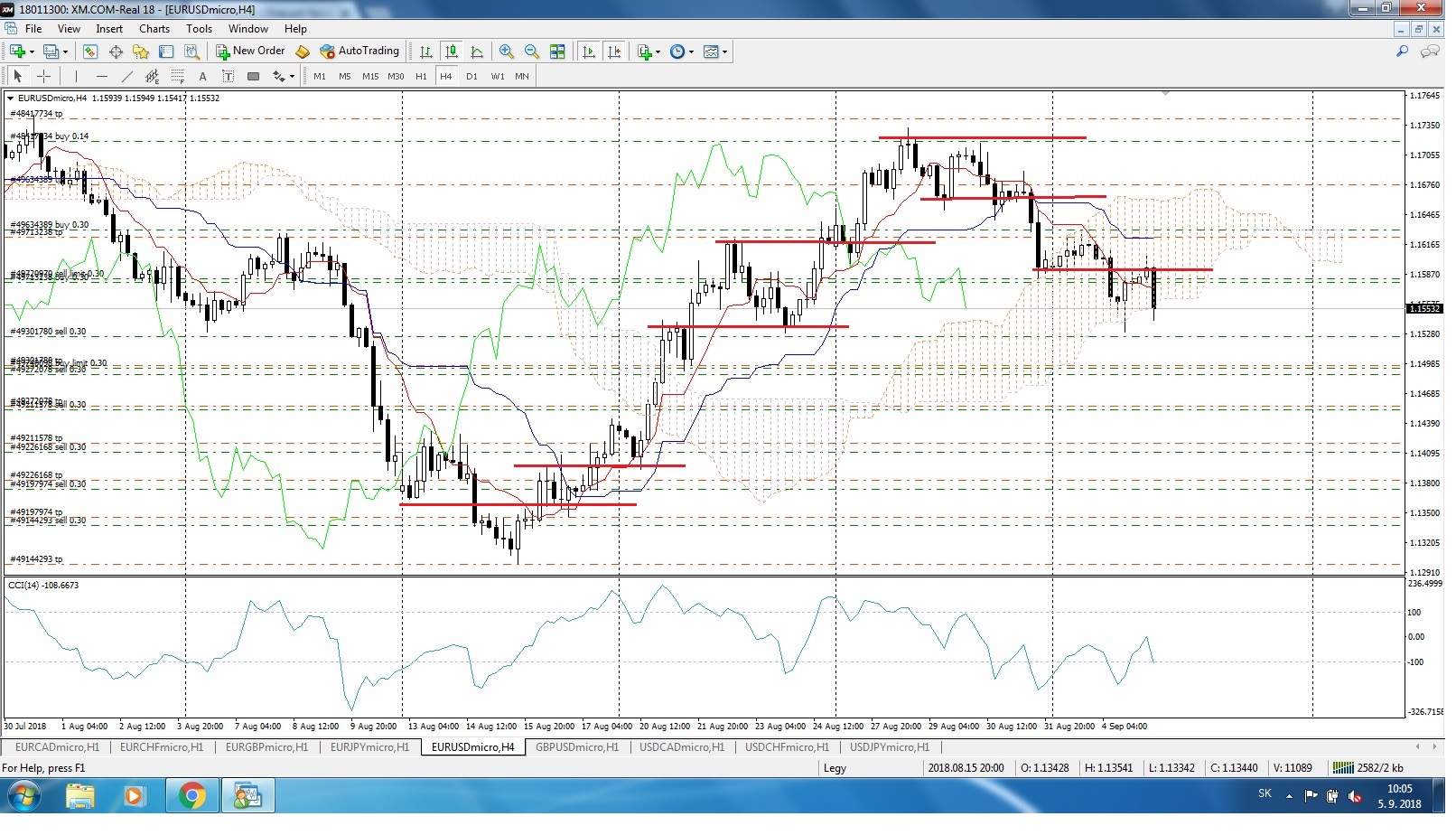This screenshot has width=1456, height=835.
Task: Set timeframe to M30
Action: [396, 76]
